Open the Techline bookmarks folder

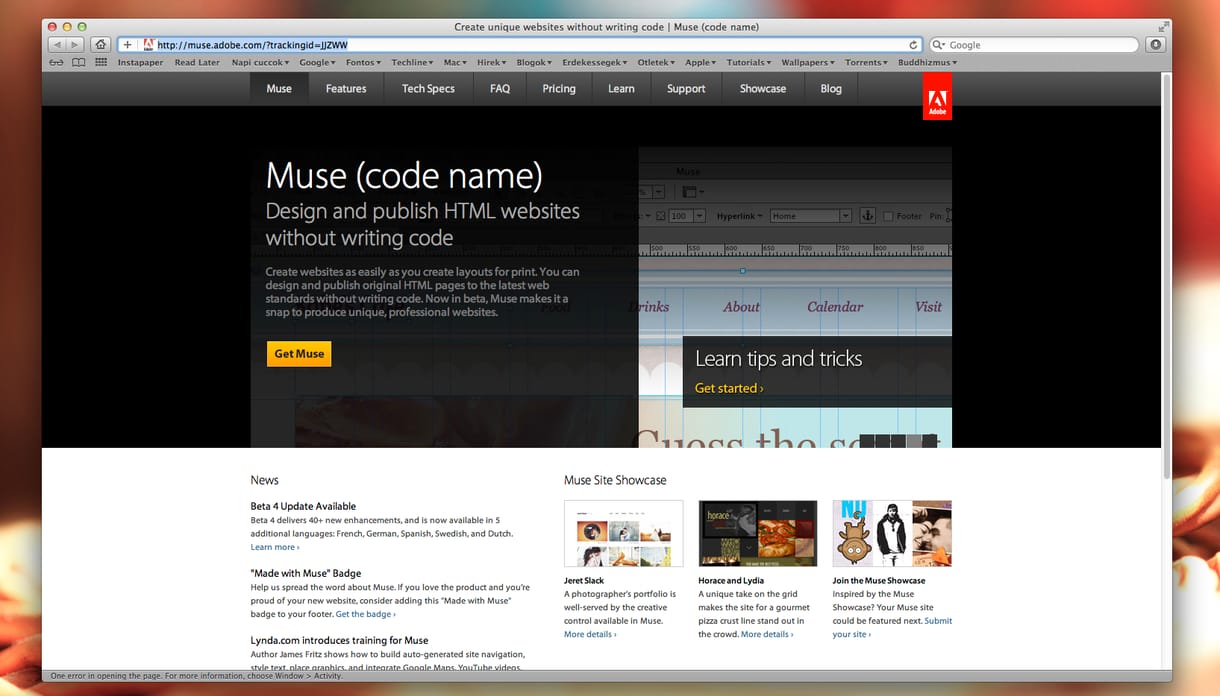[412, 62]
